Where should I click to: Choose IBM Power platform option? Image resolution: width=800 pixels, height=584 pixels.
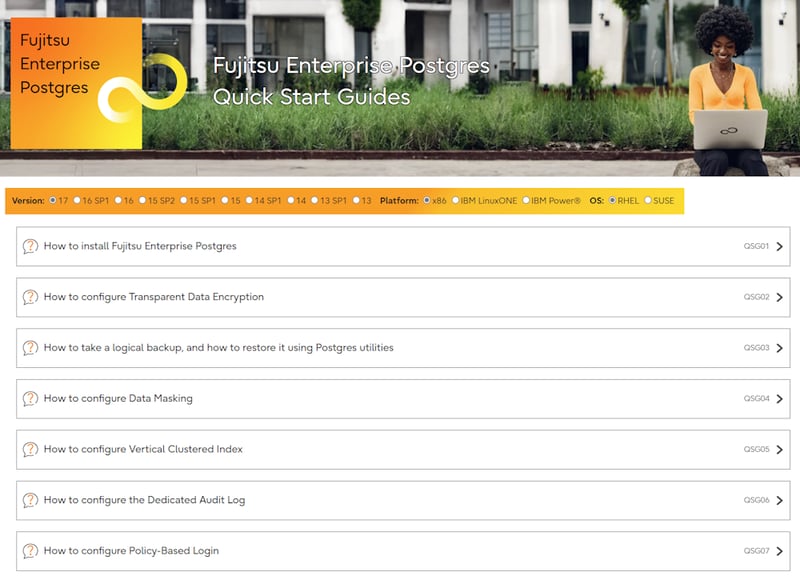(x=526, y=200)
